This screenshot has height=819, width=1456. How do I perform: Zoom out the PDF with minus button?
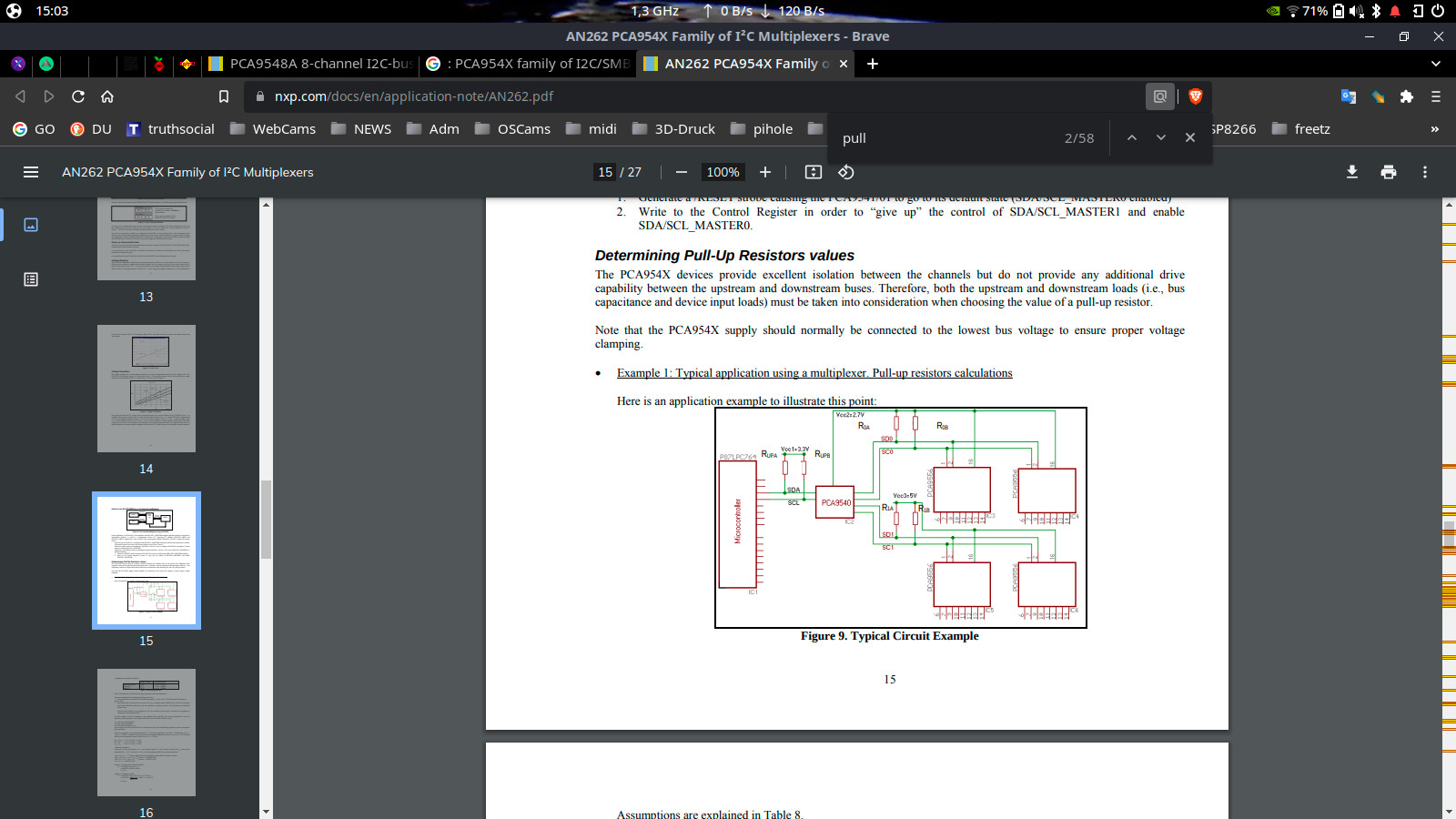[x=682, y=172]
